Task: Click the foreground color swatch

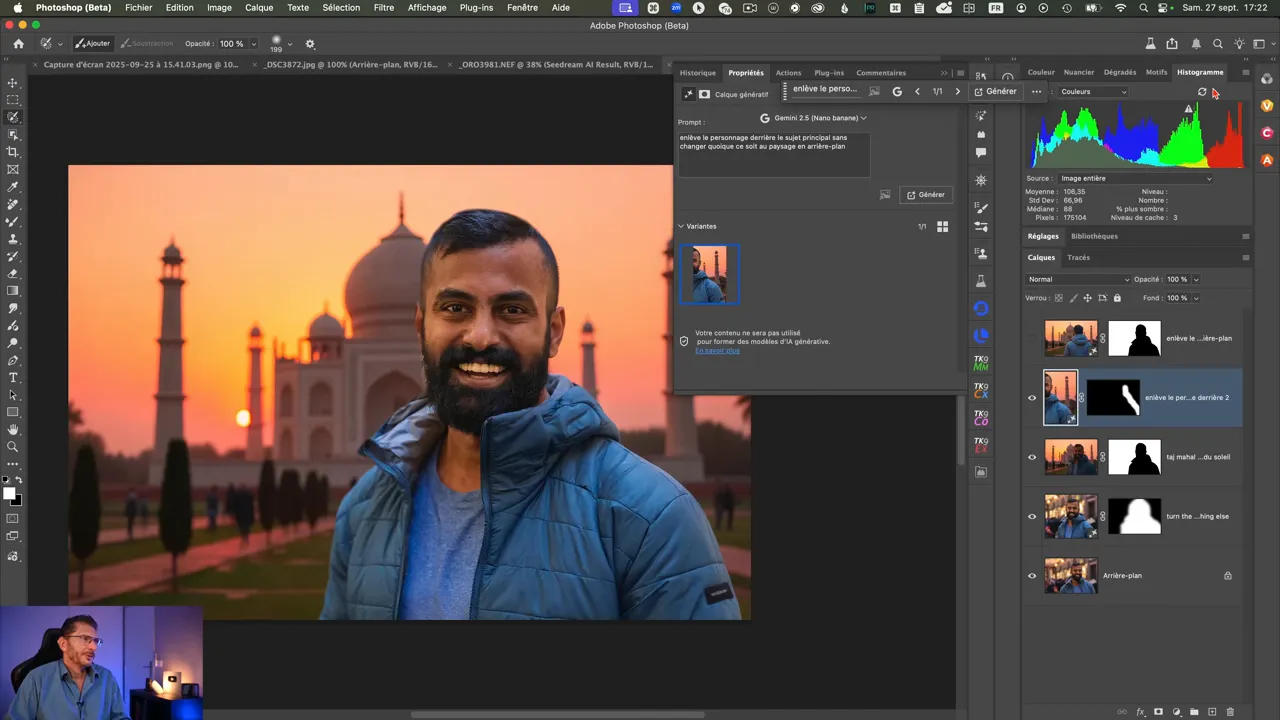Action: click(x=9, y=494)
